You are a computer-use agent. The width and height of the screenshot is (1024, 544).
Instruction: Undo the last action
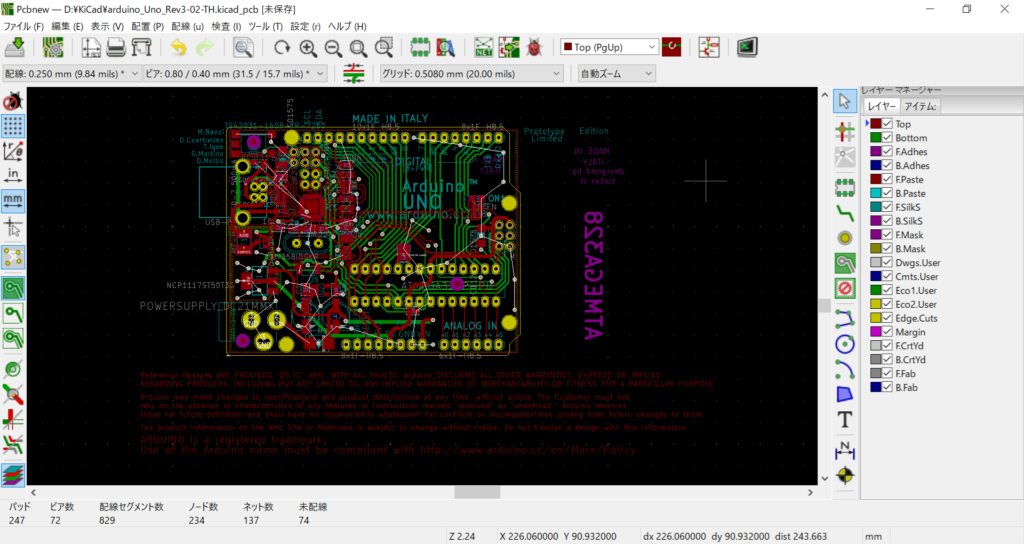(178, 47)
